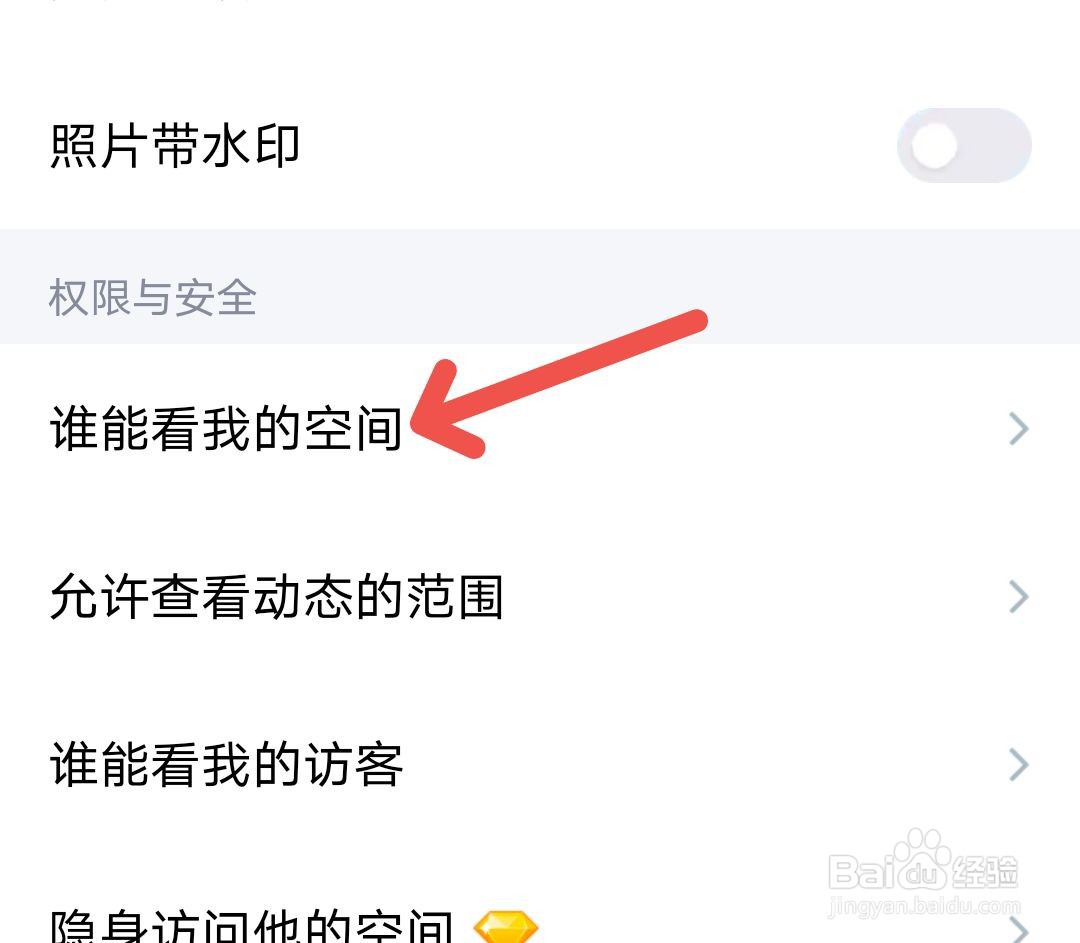The width and height of the screenshot is (1080, 943).
Task: Expand chevron for 允许查看动态的范围
Action: [1019, 597]
